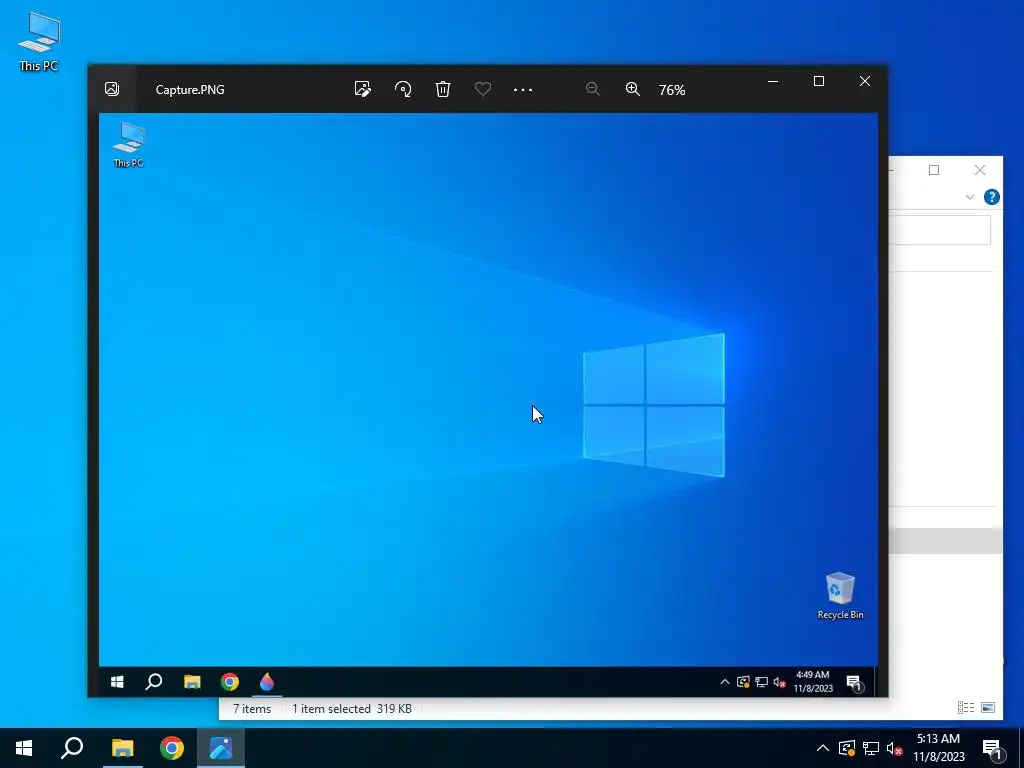Click '1 item selected 319 KB' status text
This screenshot has height=768, width=1024.
click(351, 709)
